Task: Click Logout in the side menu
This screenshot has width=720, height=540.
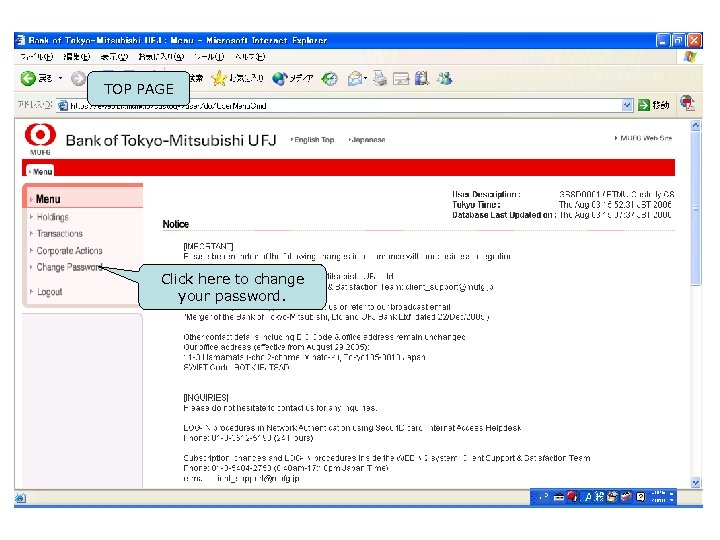Action: (49, 292)
